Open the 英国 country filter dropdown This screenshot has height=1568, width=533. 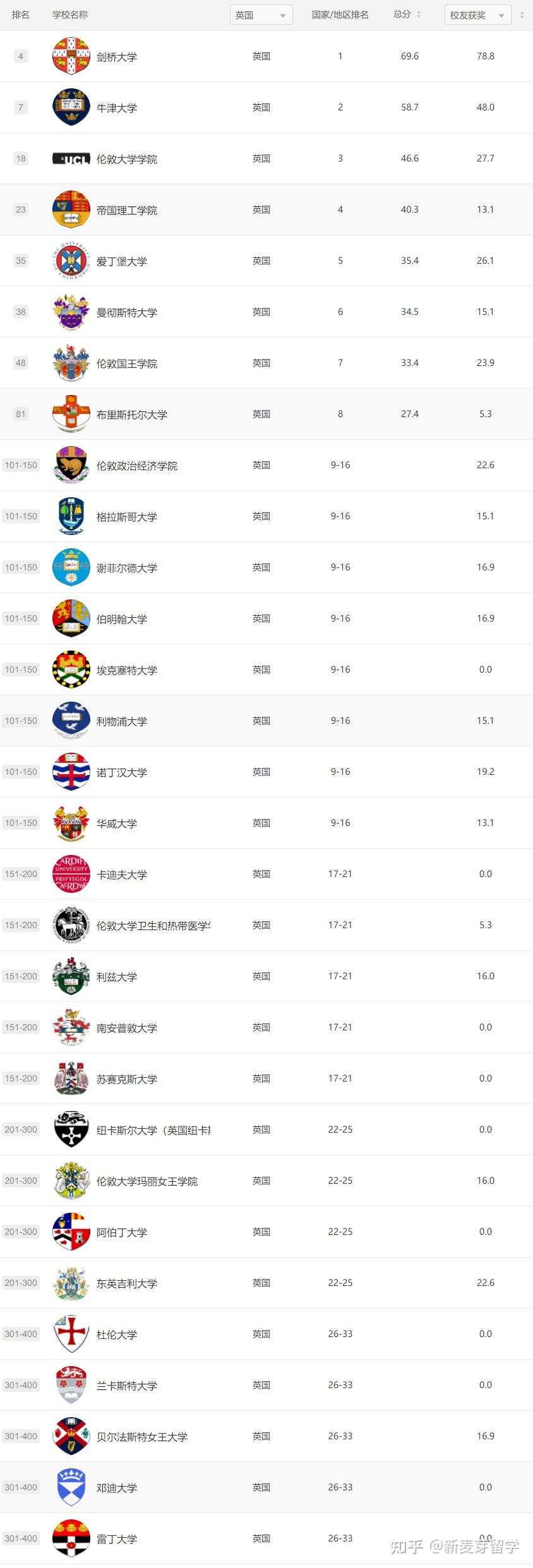point(261,15)
